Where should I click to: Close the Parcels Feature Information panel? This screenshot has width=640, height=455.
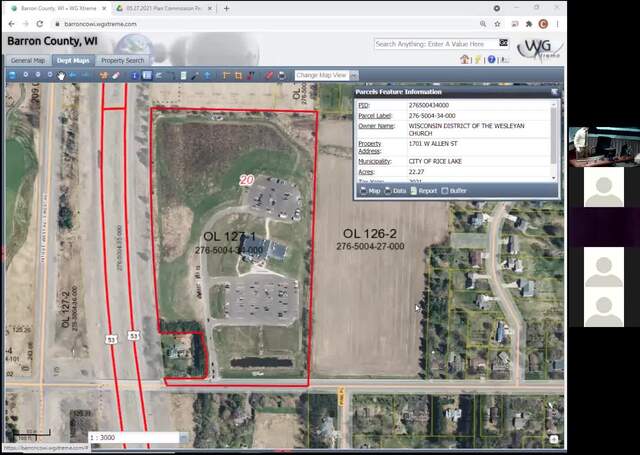553,92
